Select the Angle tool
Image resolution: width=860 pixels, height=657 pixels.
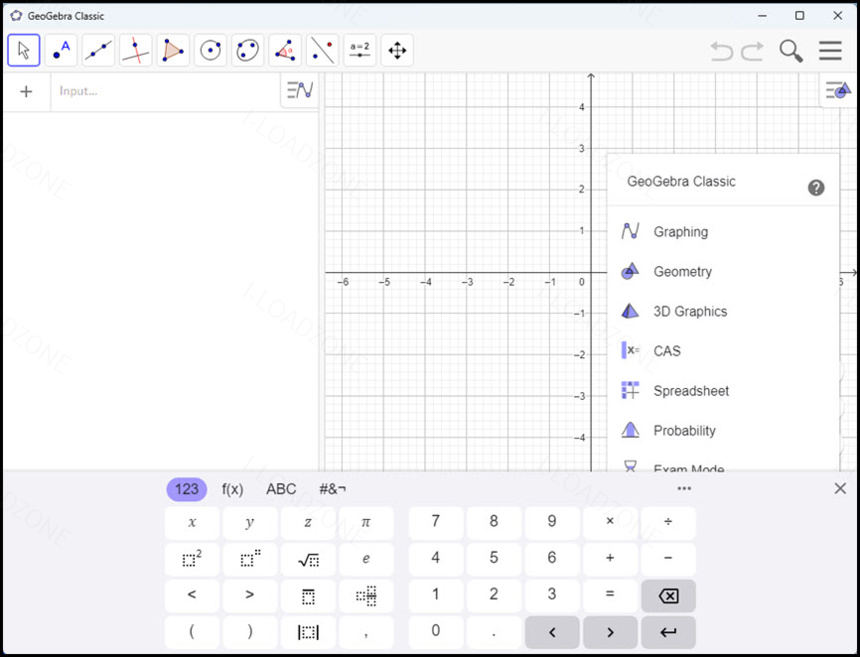(285, 50)
